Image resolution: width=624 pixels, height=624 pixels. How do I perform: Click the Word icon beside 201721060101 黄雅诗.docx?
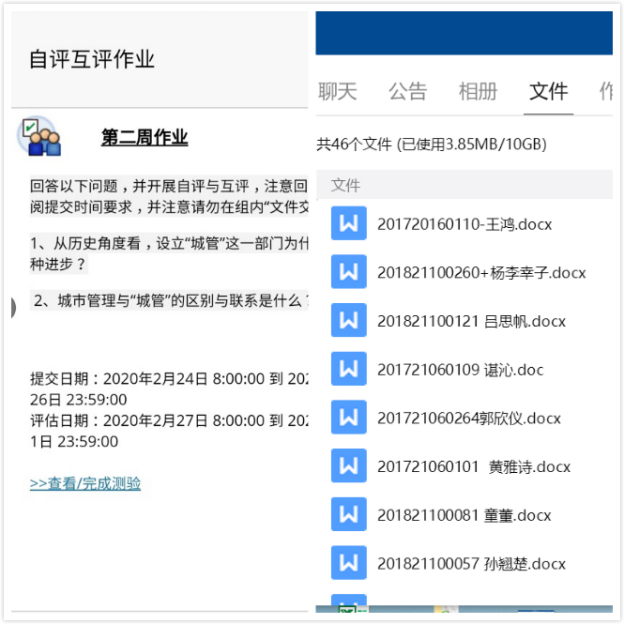click(x=348, y=466)
